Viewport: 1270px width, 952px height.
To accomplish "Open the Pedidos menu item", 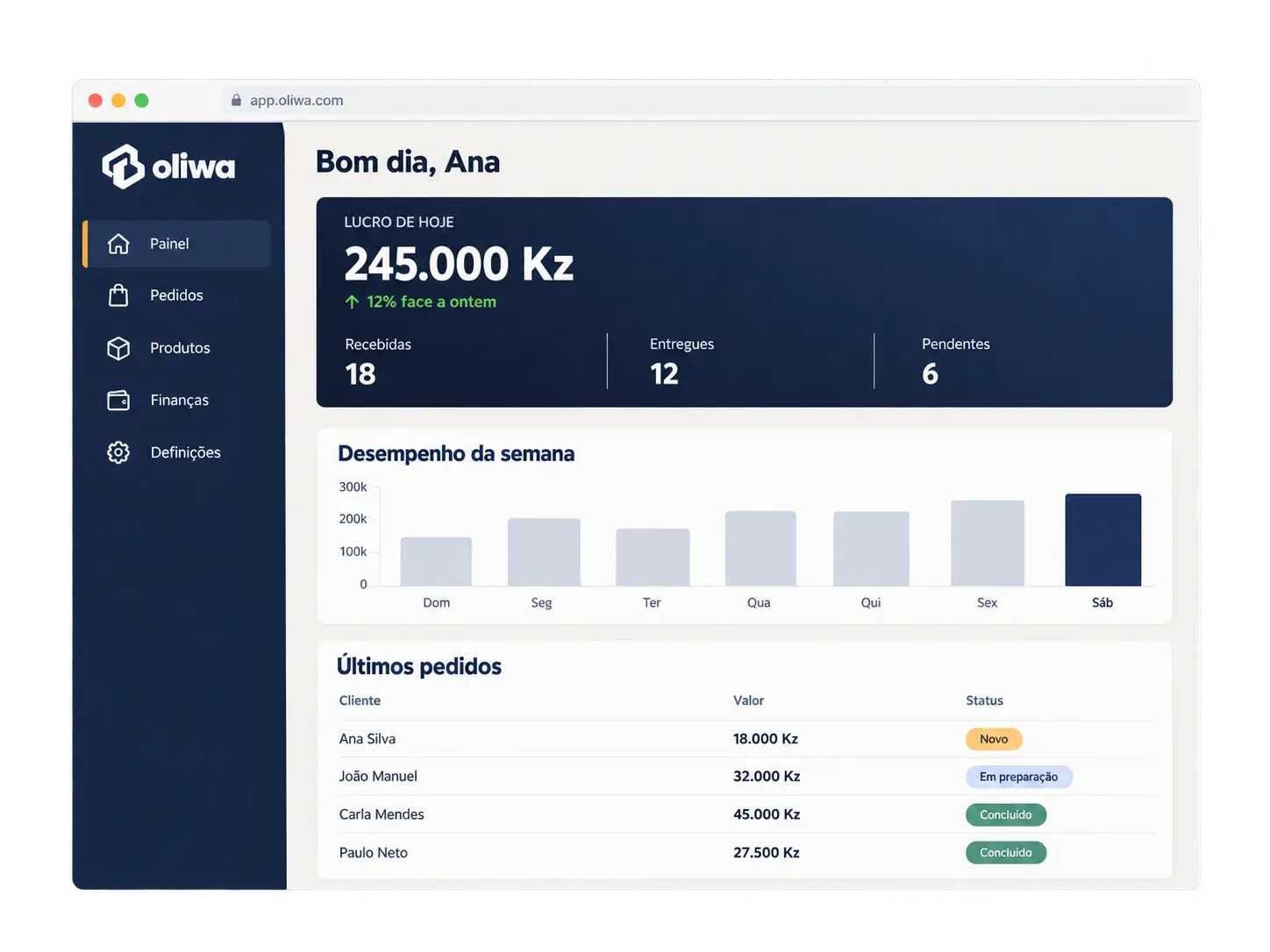I will tap(177, 295).
